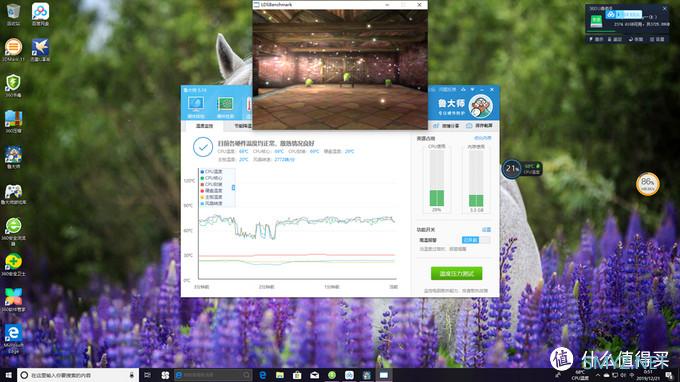
Task: Open Microsoft Store from the taskbar
Action: (297, 375)
